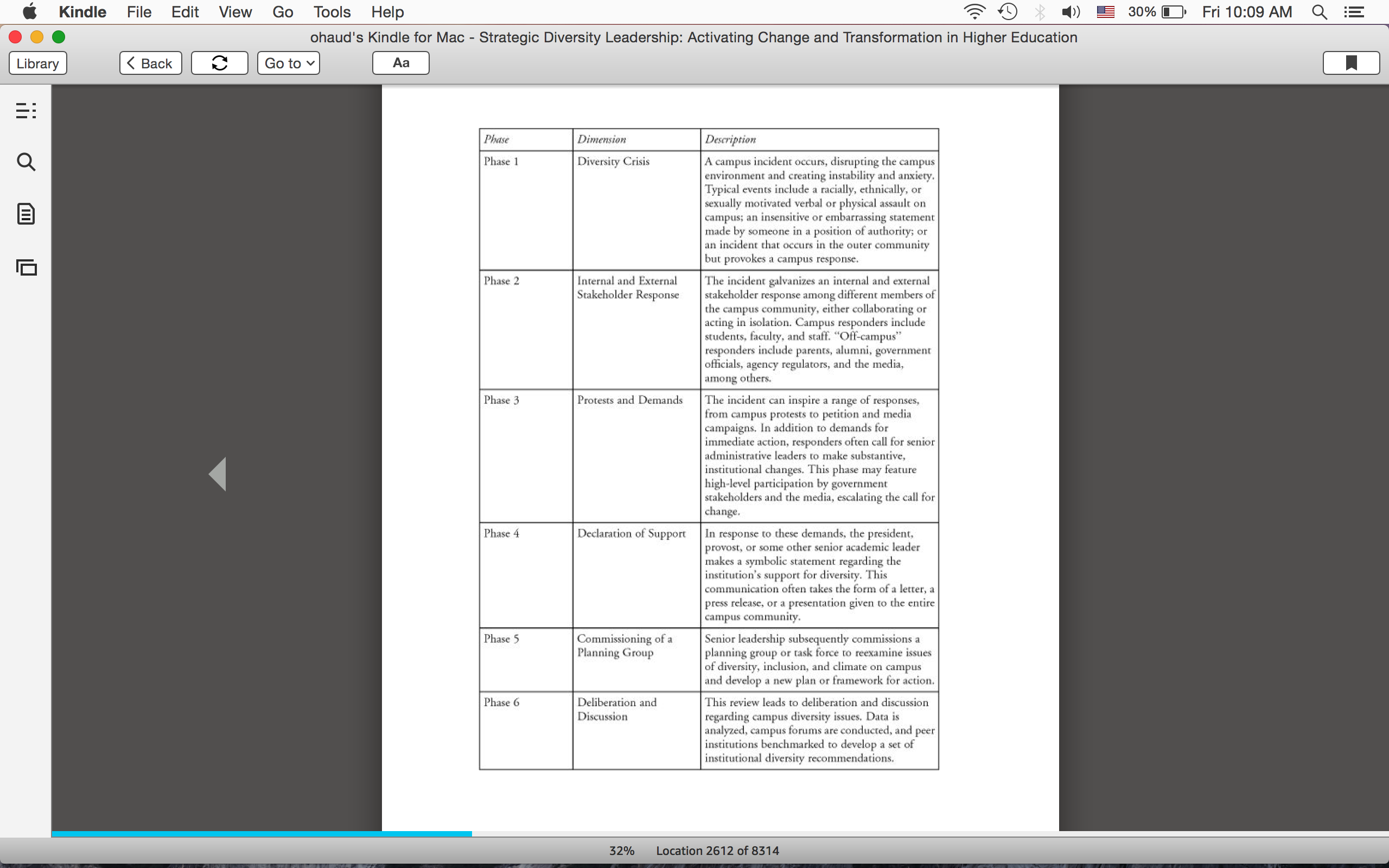Click the Declaration of Support cell
This screenshot has height=868, width=1389.
[636, 575]
